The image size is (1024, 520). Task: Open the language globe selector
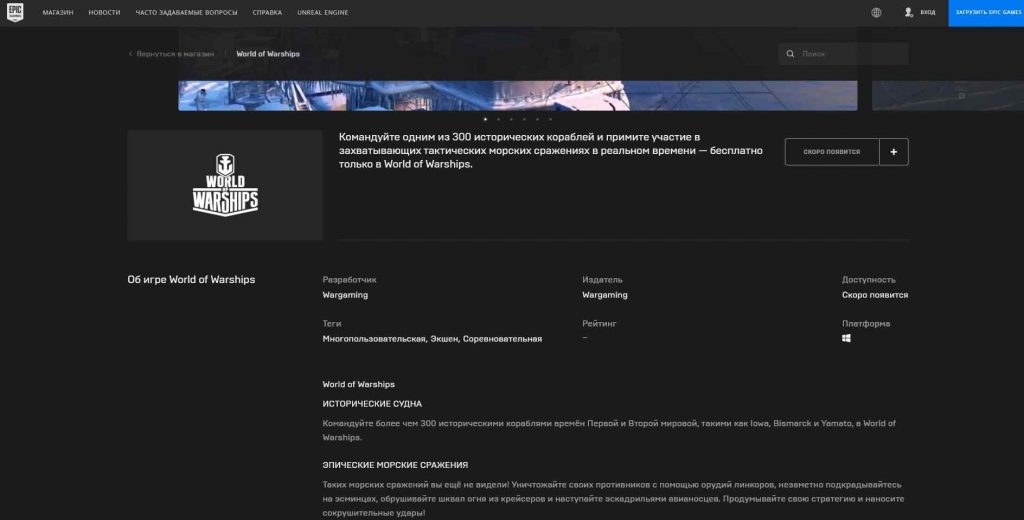click(876, 13)
